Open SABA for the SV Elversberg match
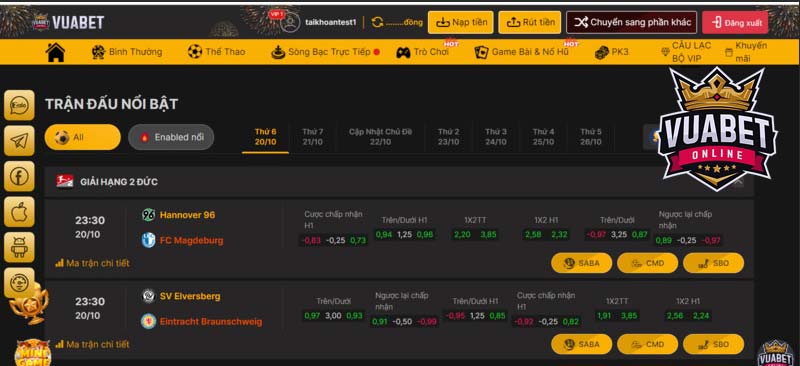 pyautogui.click(x=581, y=345)
